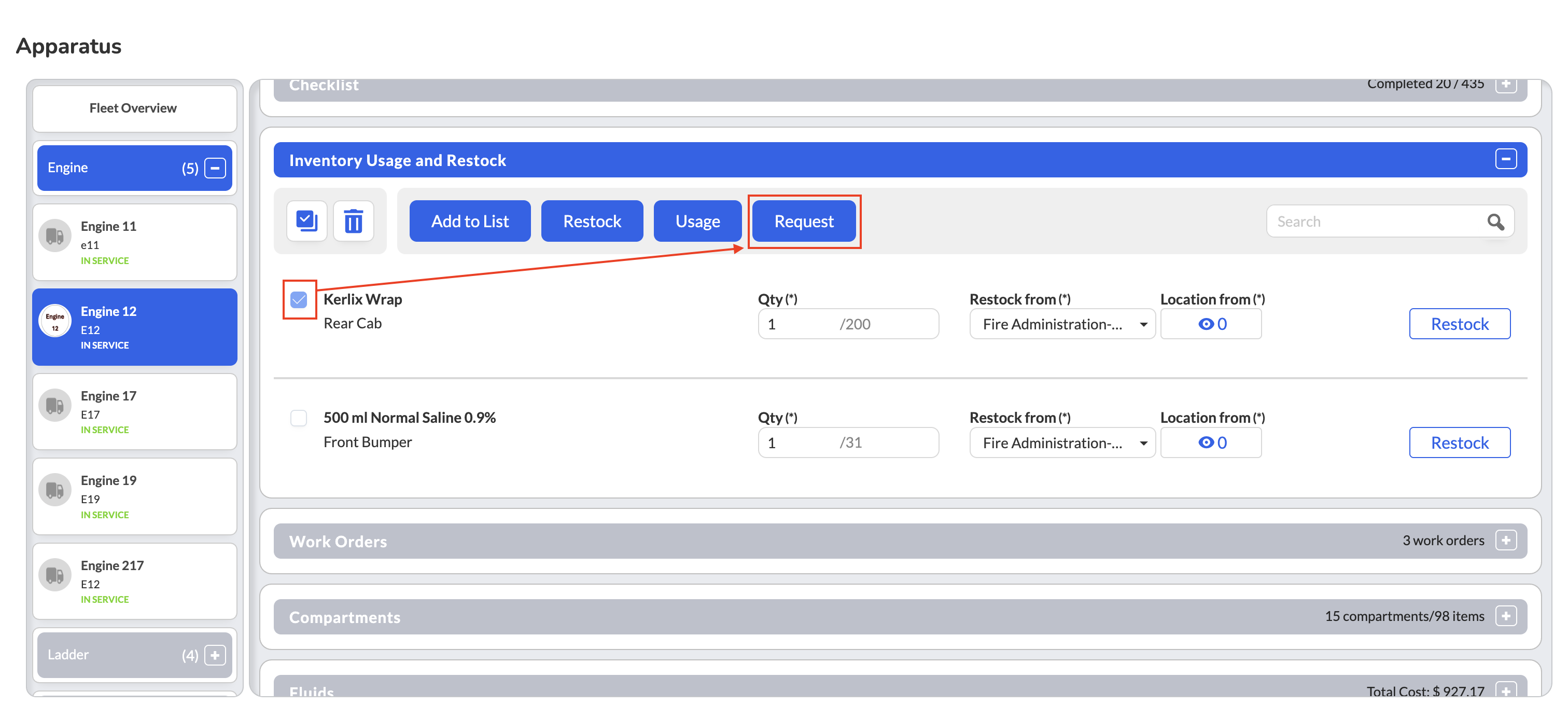
Task: Expand the Compartments section
Action: click(x=1506, y=616)
